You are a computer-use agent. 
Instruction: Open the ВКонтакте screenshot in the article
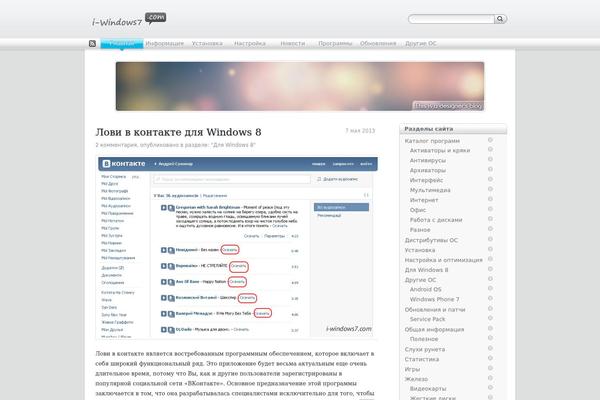[x=236, y=248]
